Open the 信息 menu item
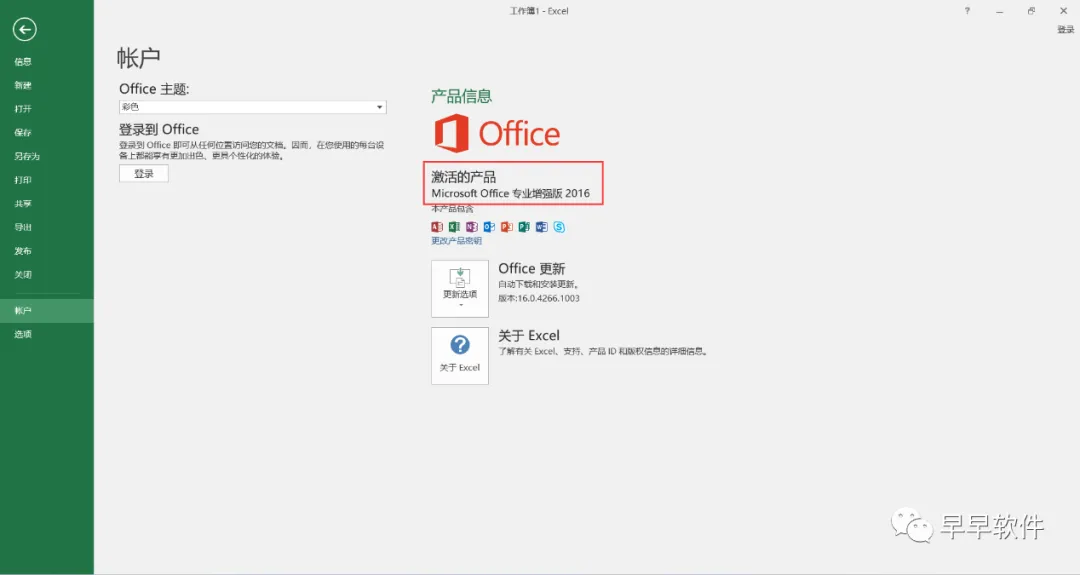The image size is (1080, 575). pyautogui.click(x=47, y=61)
